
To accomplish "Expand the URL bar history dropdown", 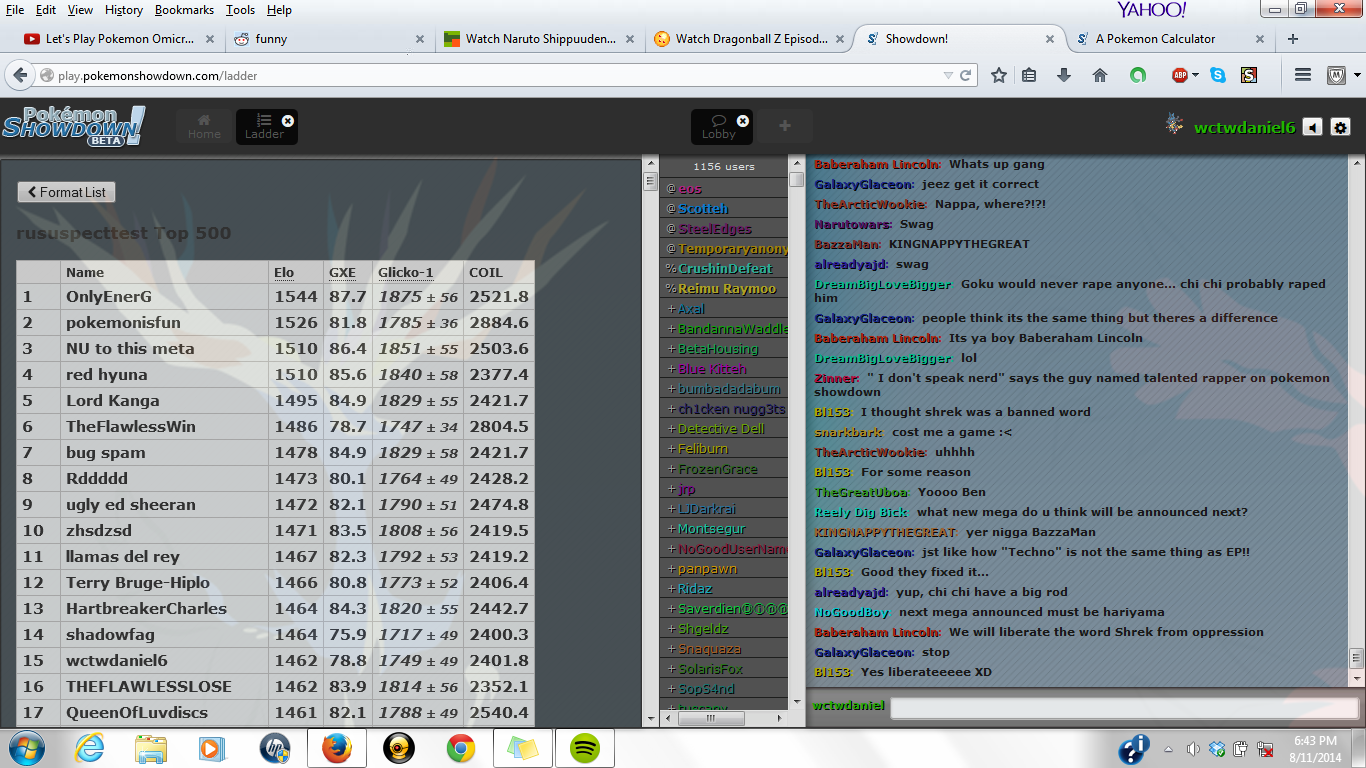I will (948, 75).
